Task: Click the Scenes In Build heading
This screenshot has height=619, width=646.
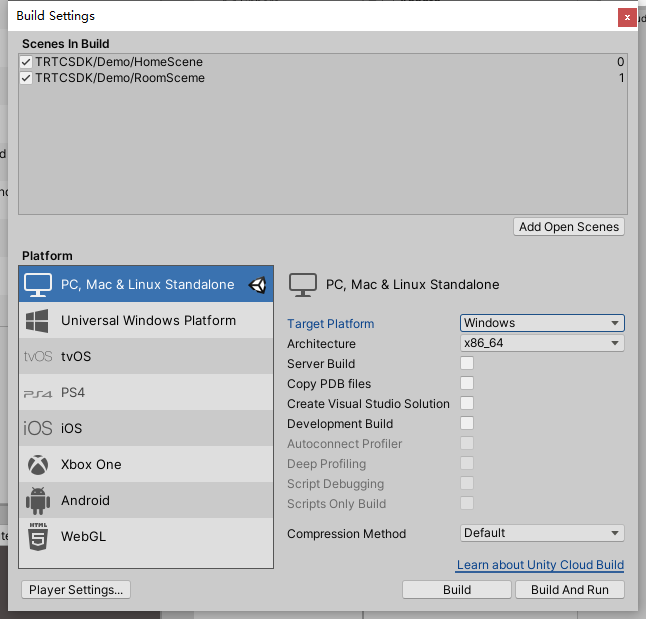Action: tap(66, 44)
